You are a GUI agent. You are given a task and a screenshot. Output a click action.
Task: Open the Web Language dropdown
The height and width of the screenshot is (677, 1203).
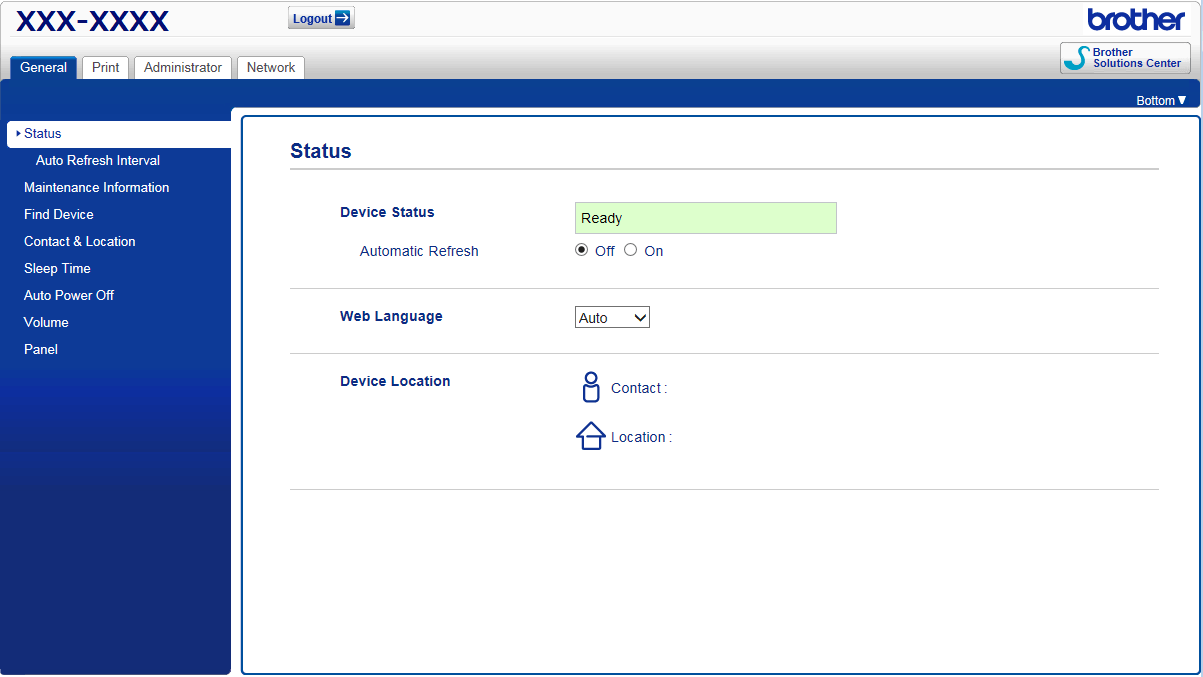tap(612, 317)
